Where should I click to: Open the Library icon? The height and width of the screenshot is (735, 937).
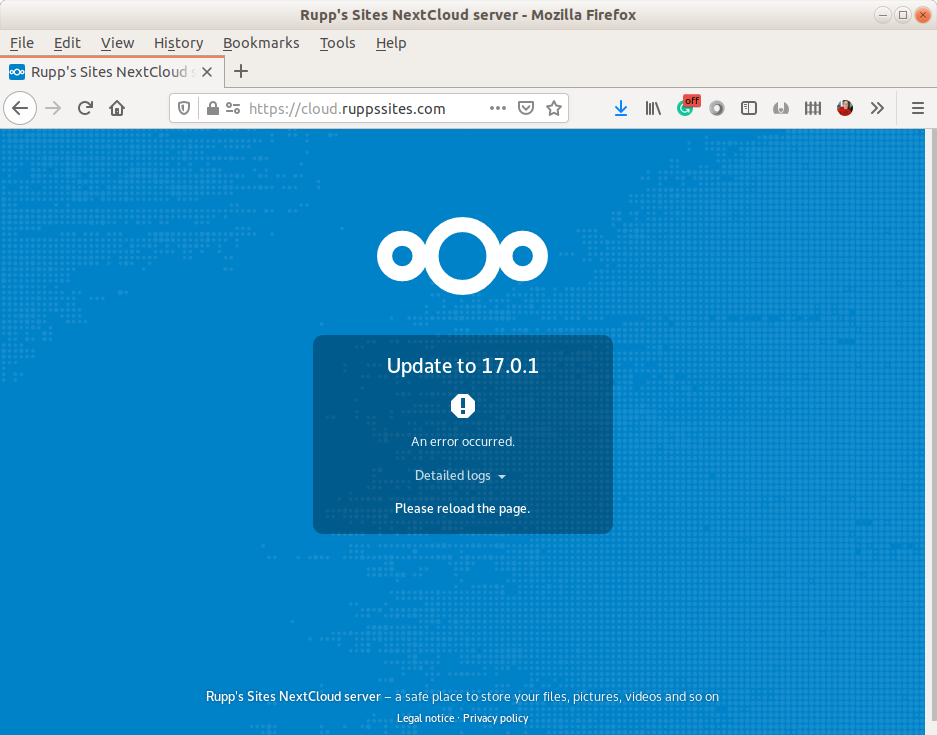pos(653,108)
